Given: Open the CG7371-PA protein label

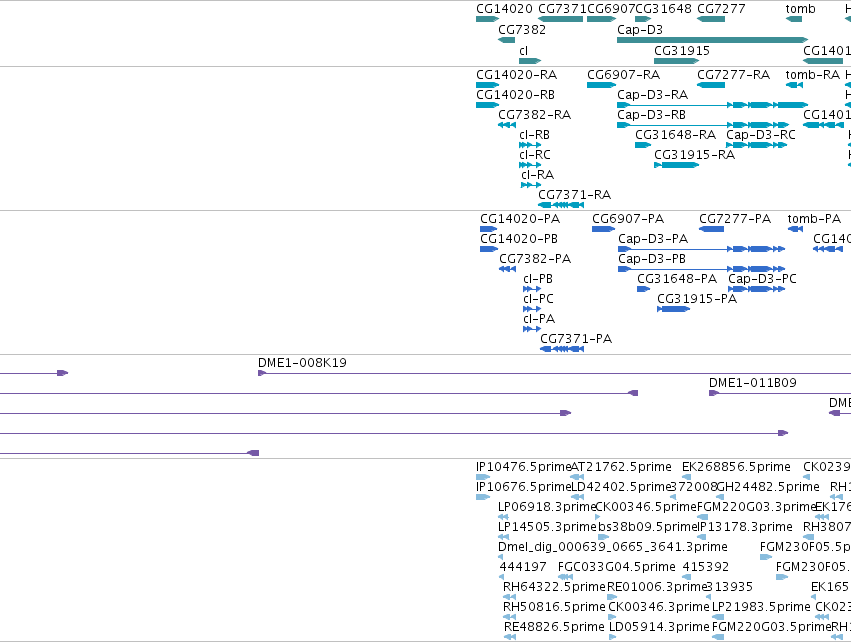Looking at the screenshot, I should click(576, 339).
